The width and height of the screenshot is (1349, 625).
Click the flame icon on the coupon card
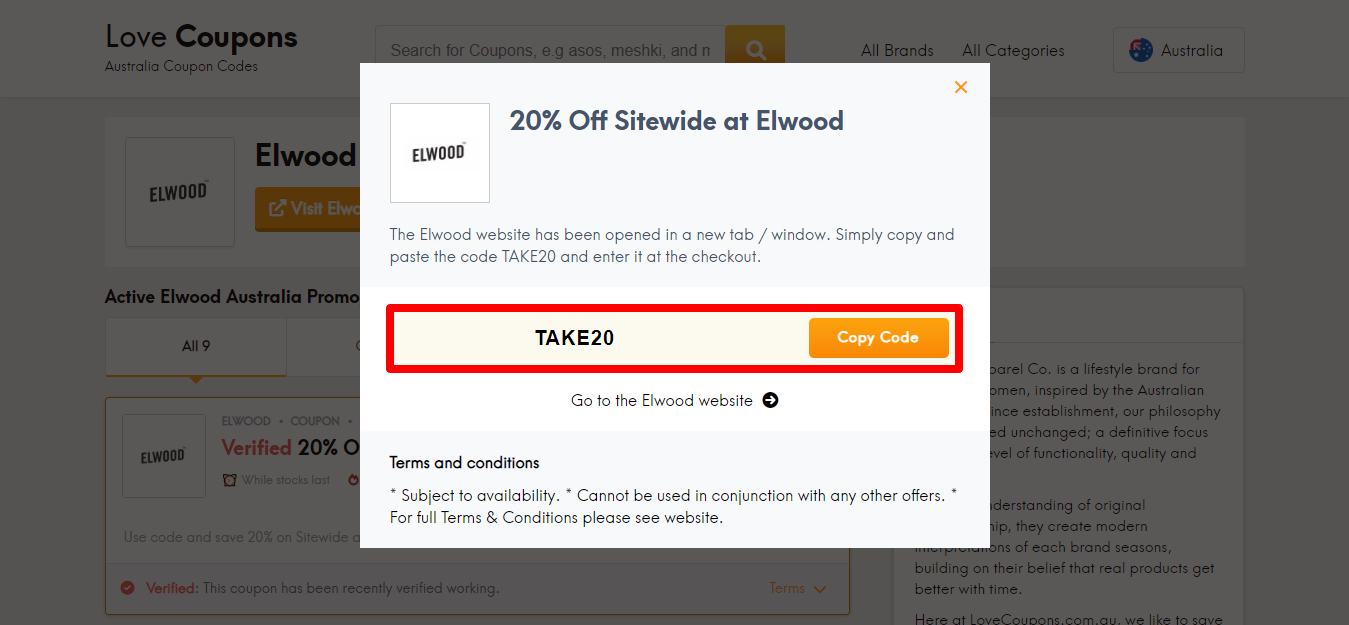354,479
